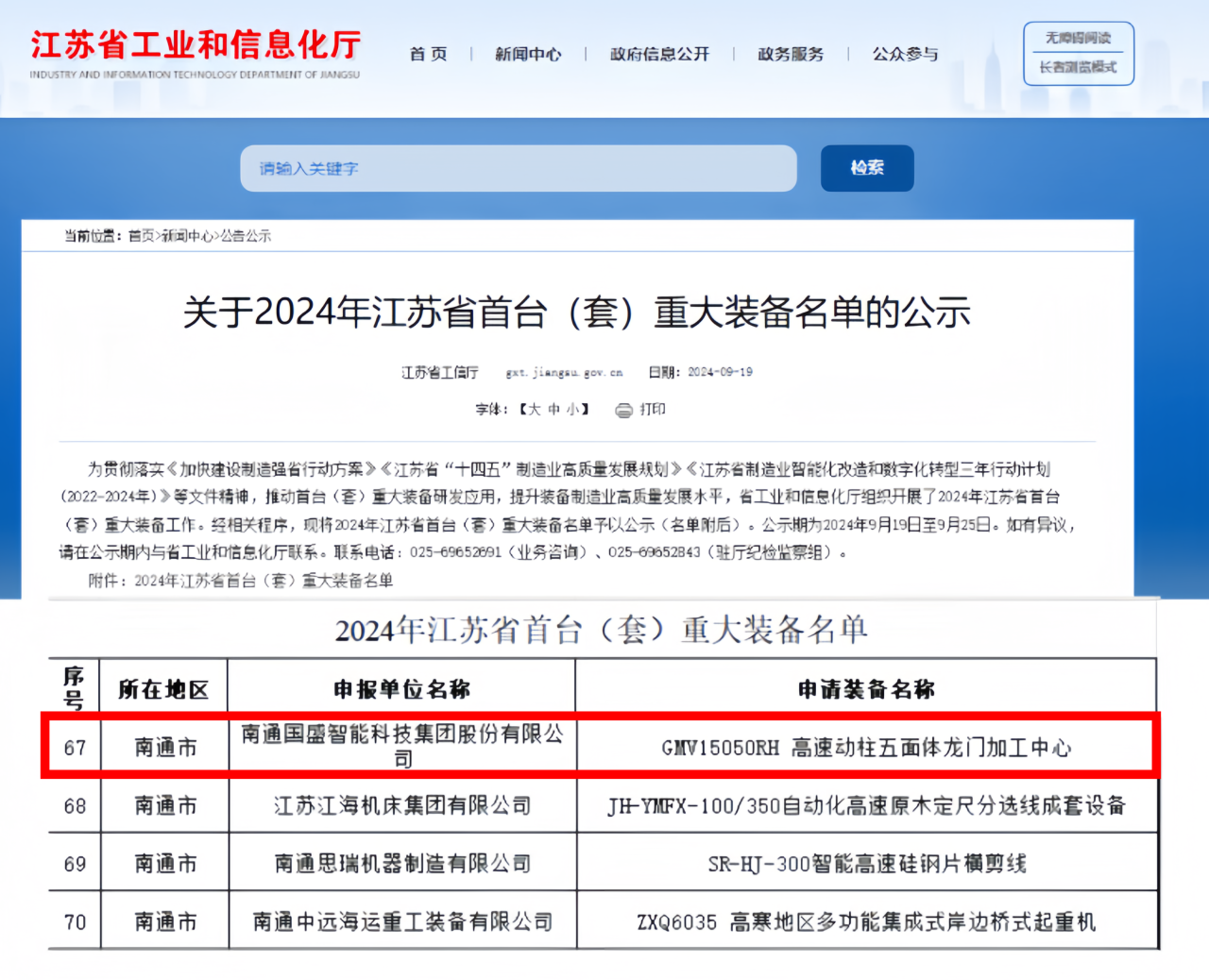
Task: Click the supervision phone number 025-69652843
Action: coord(655,552)
